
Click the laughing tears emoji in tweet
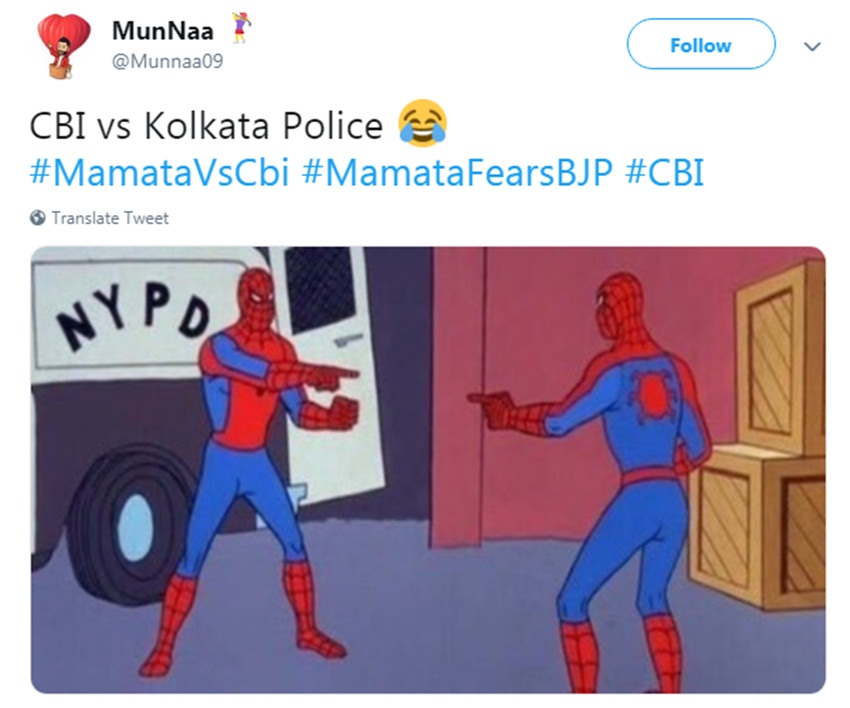[x=423, y=124]
